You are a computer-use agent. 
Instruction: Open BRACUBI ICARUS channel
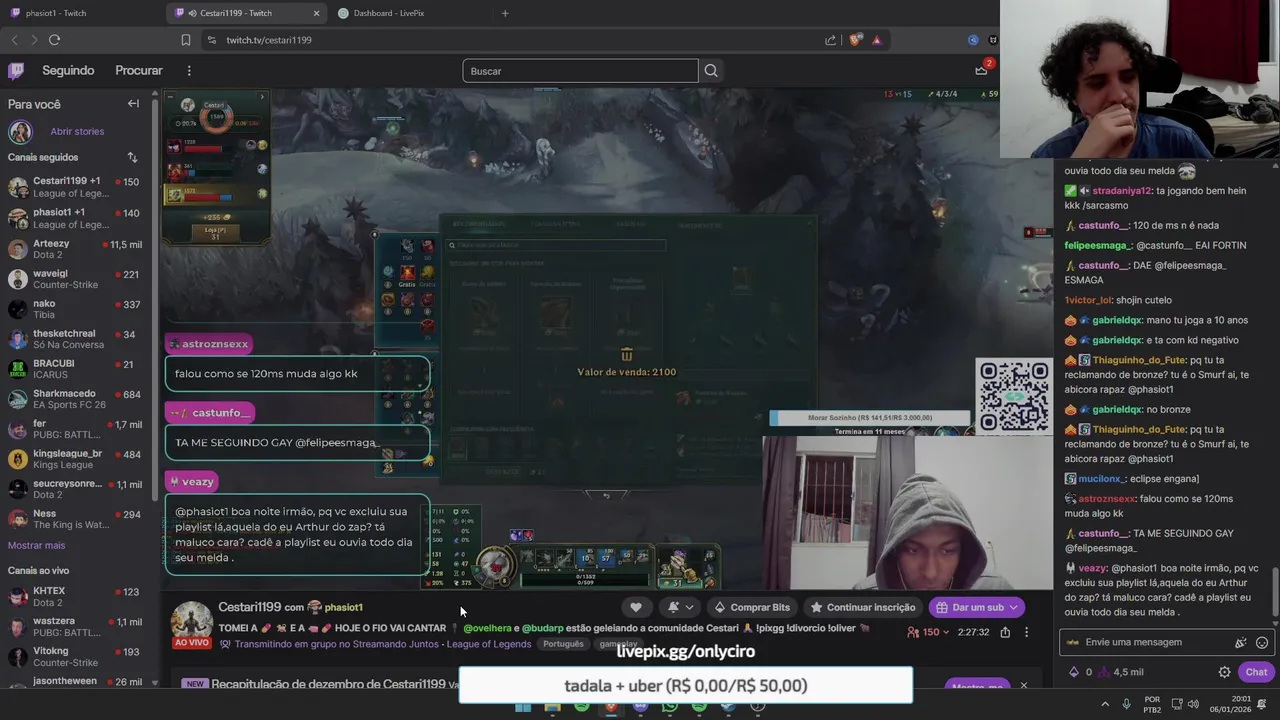77,369
